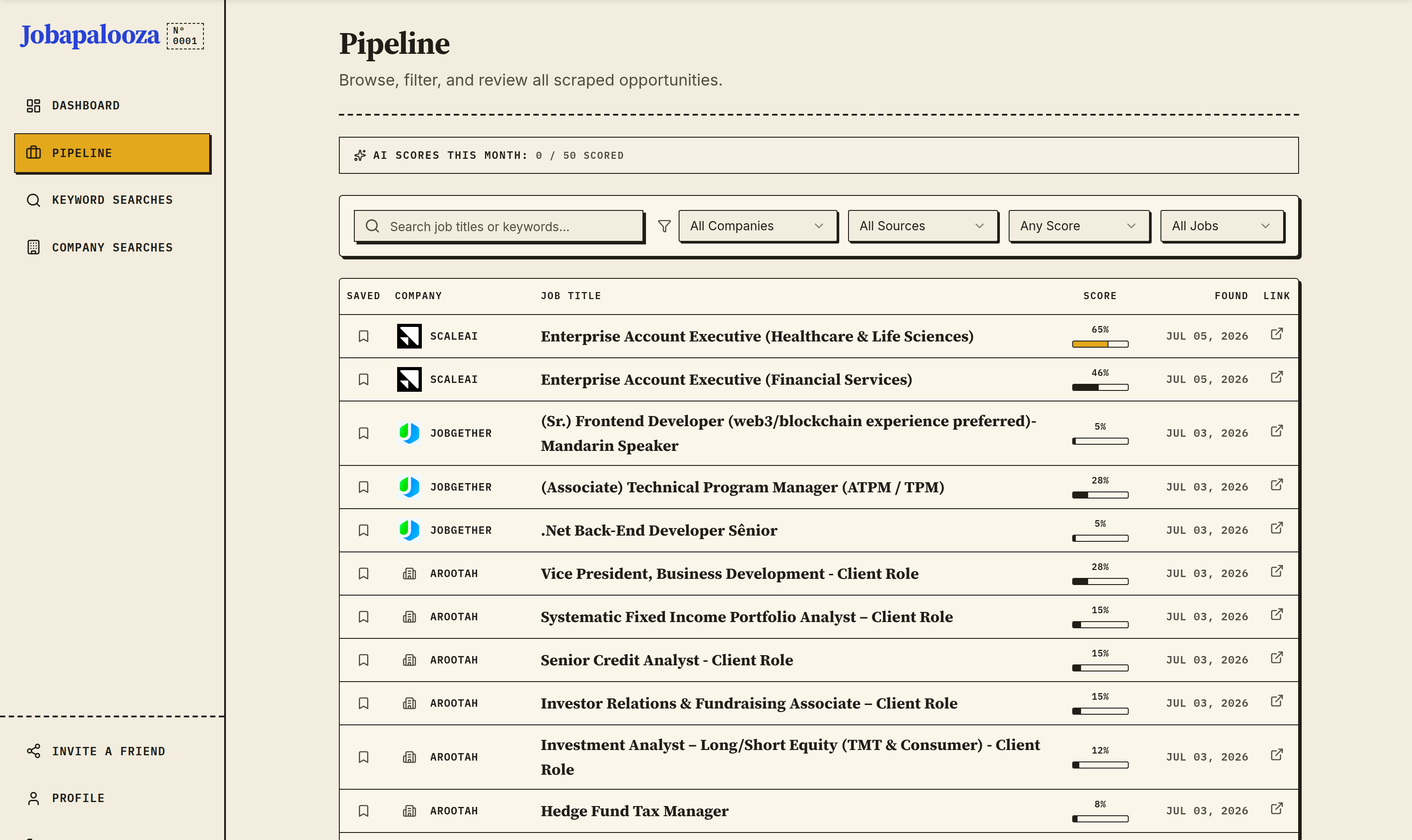Open link icon for Vice President Business Development

click(1277, 571)
